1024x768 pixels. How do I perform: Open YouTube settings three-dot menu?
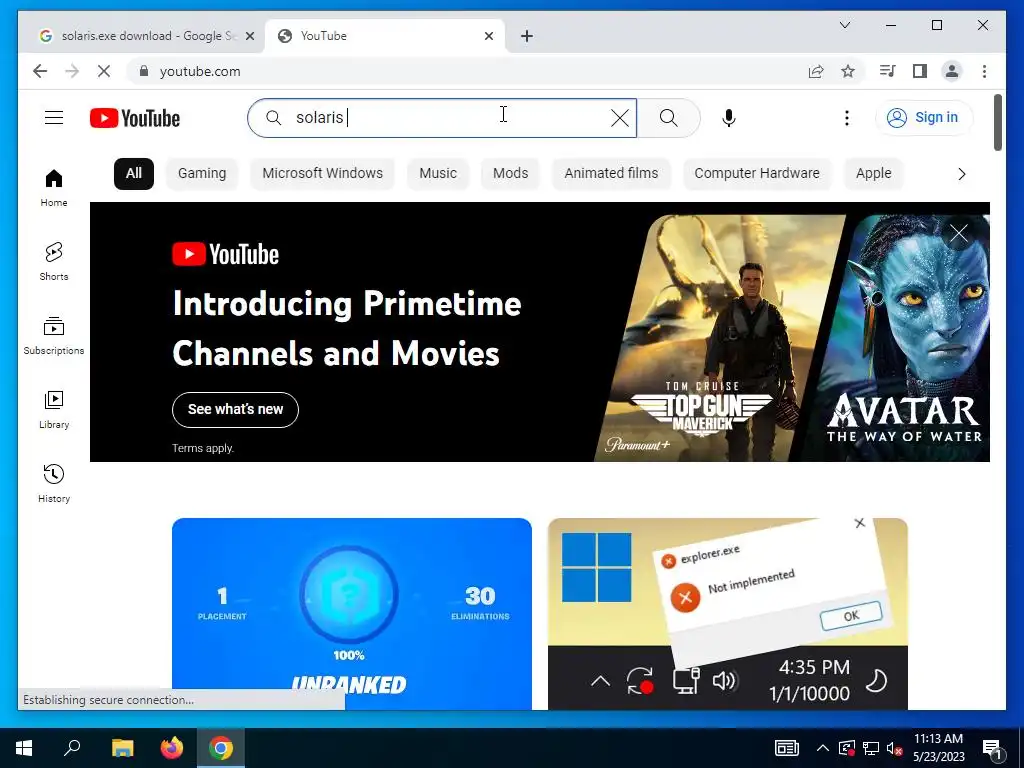pyautogui.click(x=846, y=118)
